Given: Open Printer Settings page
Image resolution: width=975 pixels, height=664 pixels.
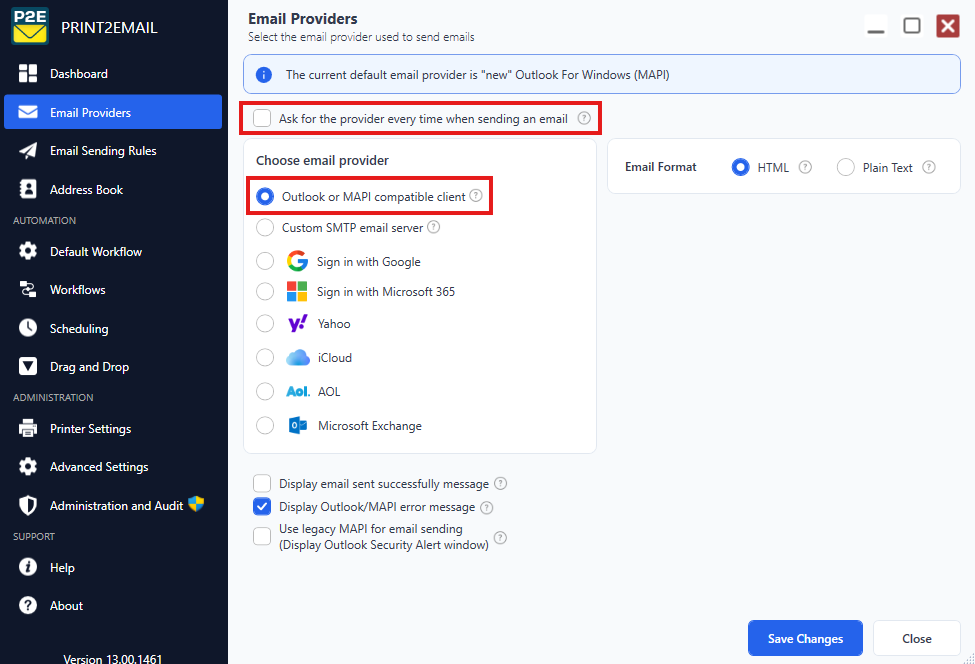Looking at the screenshot, I should [113, 428].
